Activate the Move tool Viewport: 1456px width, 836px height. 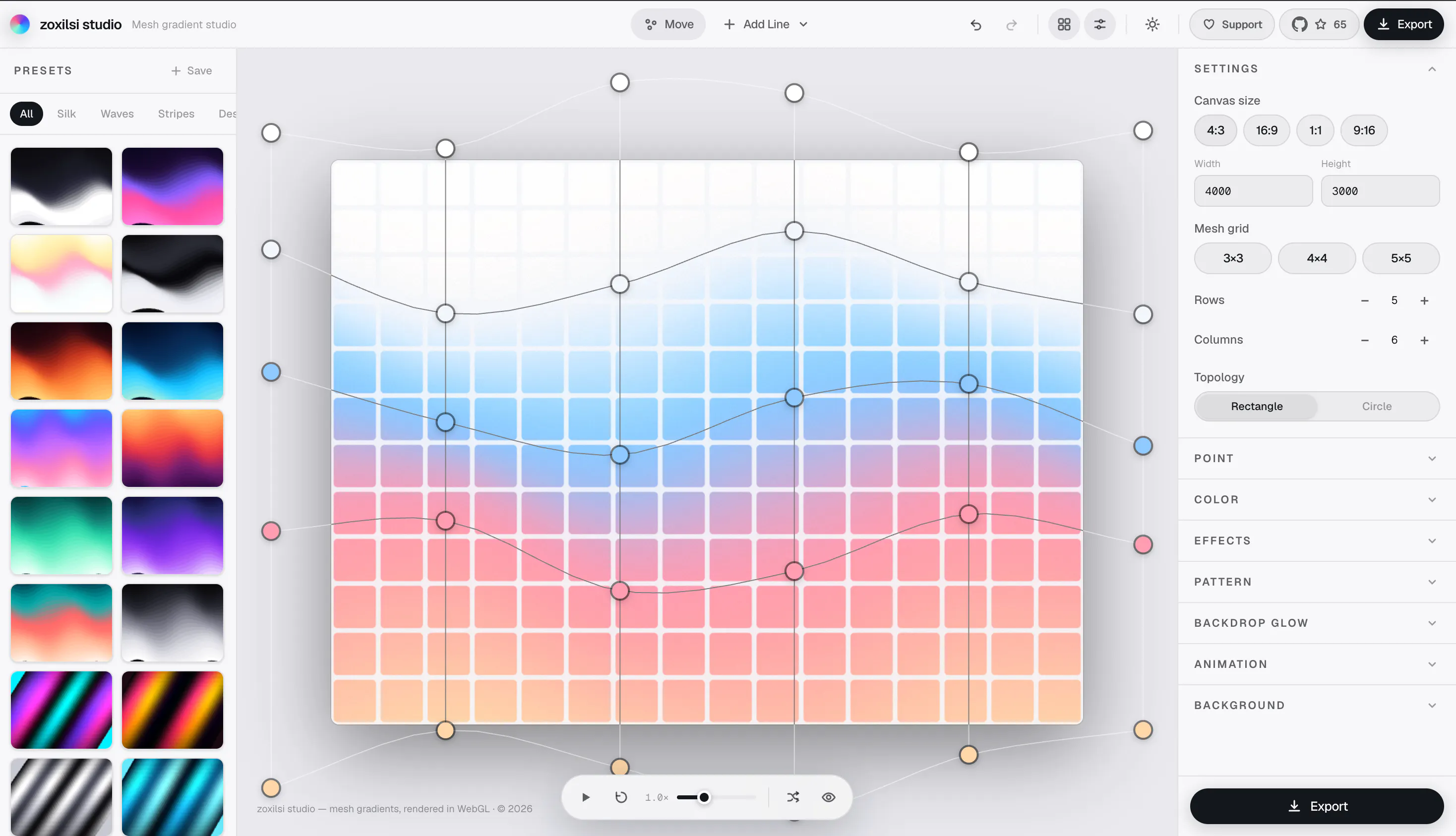coord(668,24)
